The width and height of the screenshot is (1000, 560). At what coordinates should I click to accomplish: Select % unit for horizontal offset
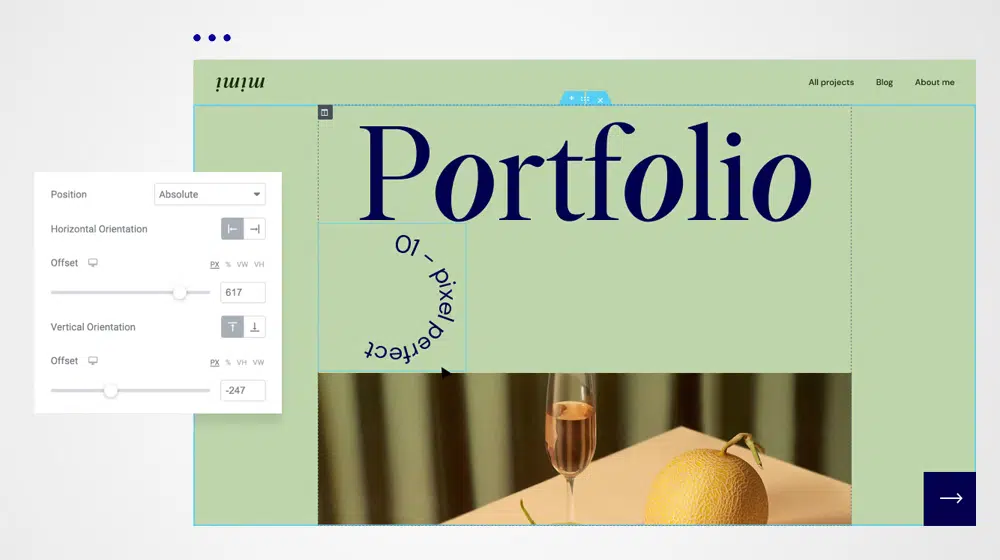[228, 265]
